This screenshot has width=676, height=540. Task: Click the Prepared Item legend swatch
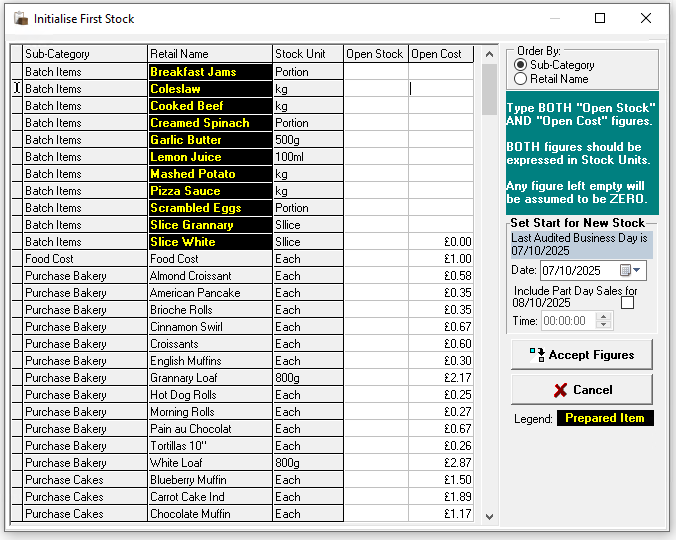(604, 418)
